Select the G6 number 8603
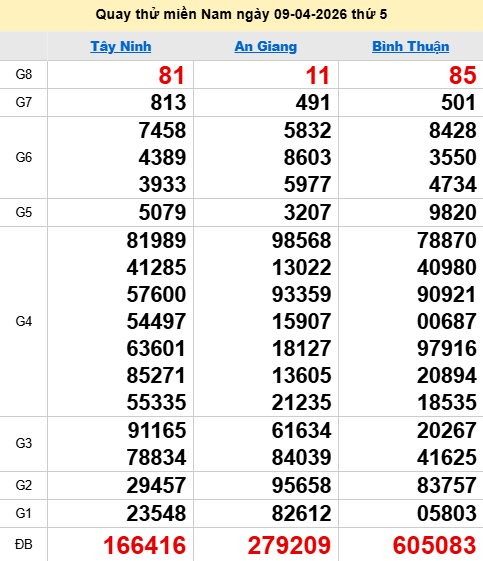The image size is (483, 561). (307, 157)
